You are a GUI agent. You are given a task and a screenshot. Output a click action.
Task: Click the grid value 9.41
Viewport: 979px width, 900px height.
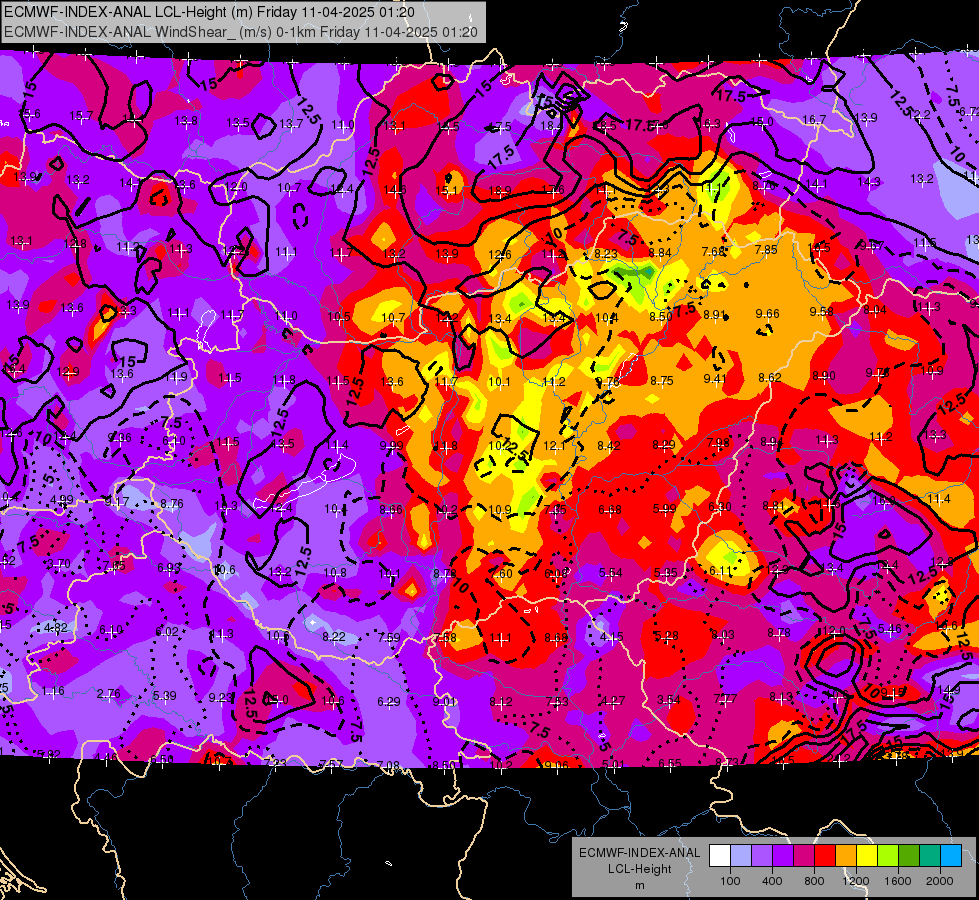pyautogui.click(x=716, y=378)
